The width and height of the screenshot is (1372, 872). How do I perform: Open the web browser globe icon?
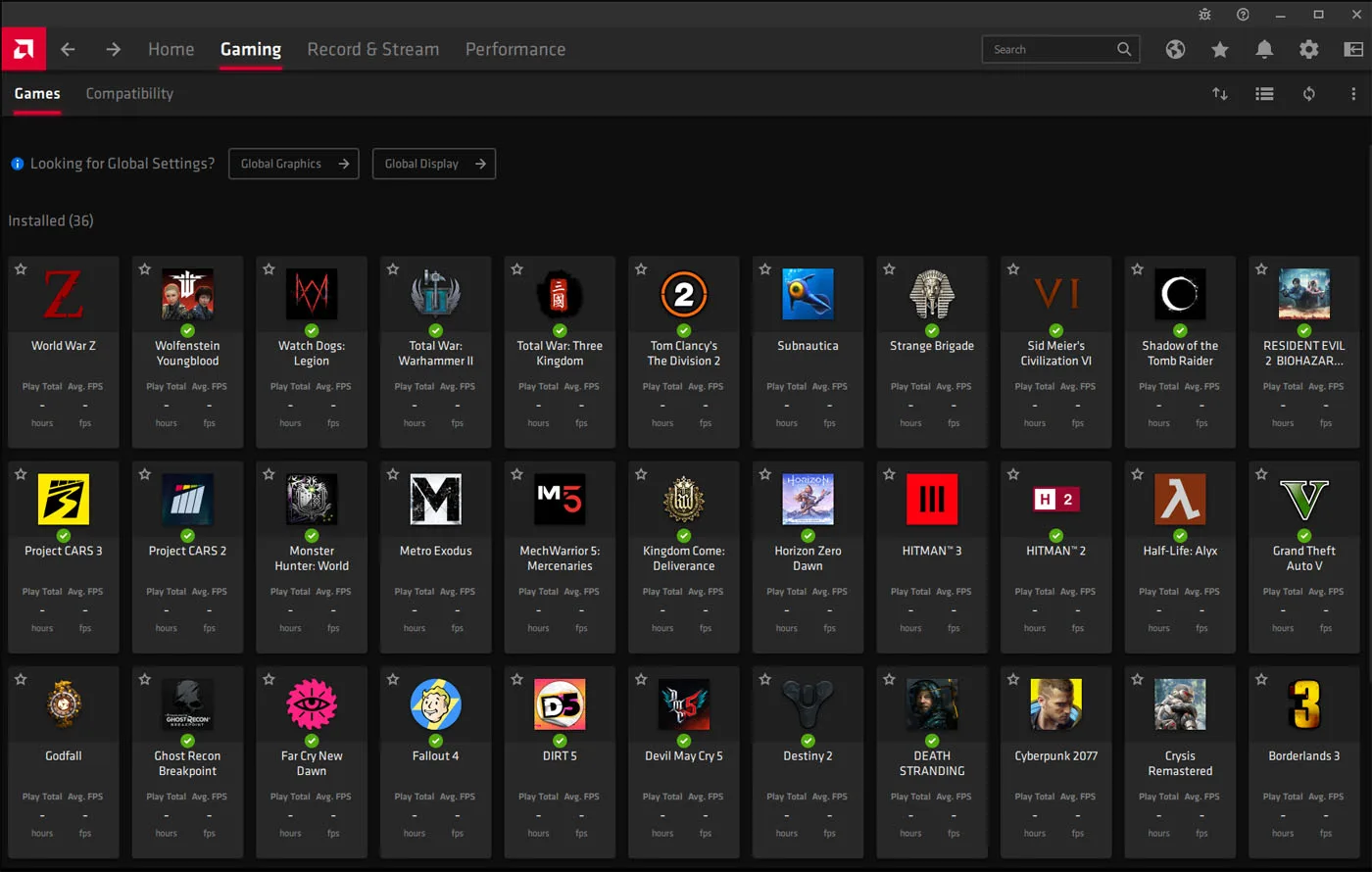(1175, 49)
